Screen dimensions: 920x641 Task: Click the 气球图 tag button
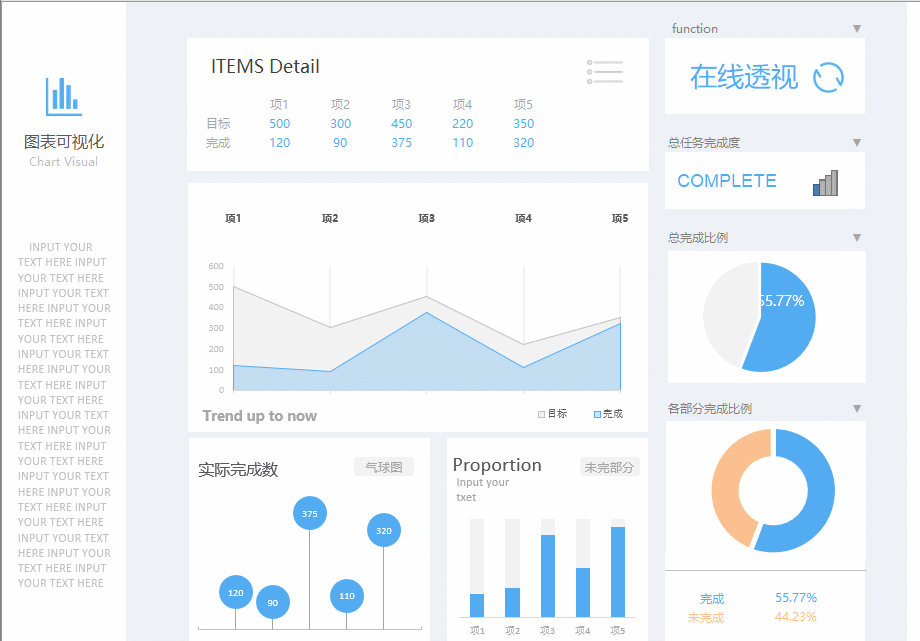[x=384, y=467]
